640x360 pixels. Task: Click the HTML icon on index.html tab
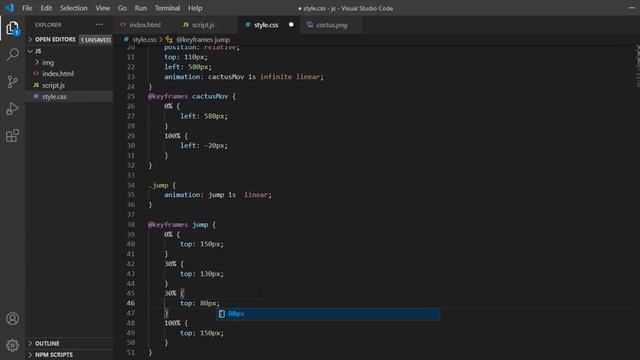click(123, 25)
